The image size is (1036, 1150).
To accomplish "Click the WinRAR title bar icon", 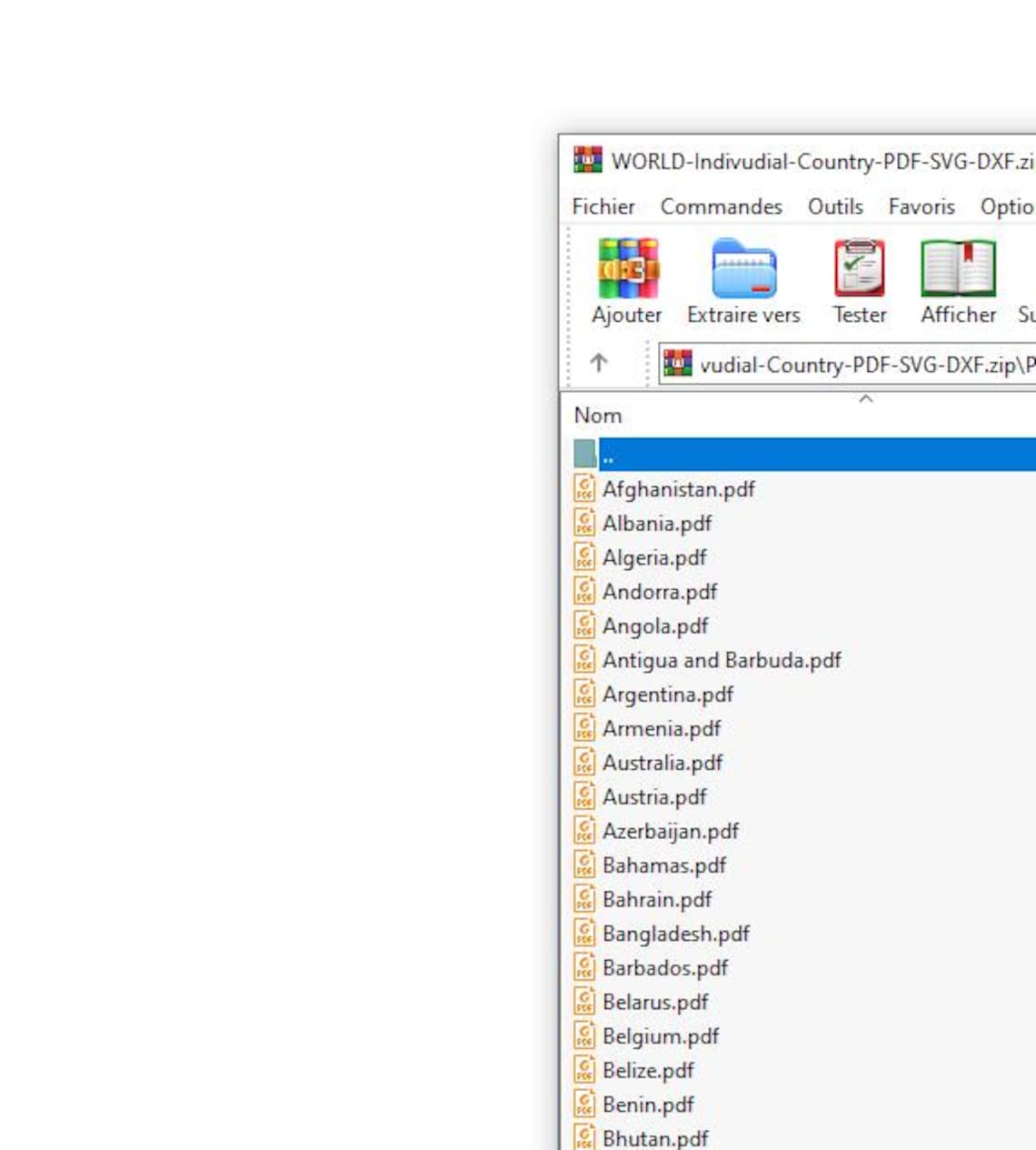I will (x=587, y=160).
